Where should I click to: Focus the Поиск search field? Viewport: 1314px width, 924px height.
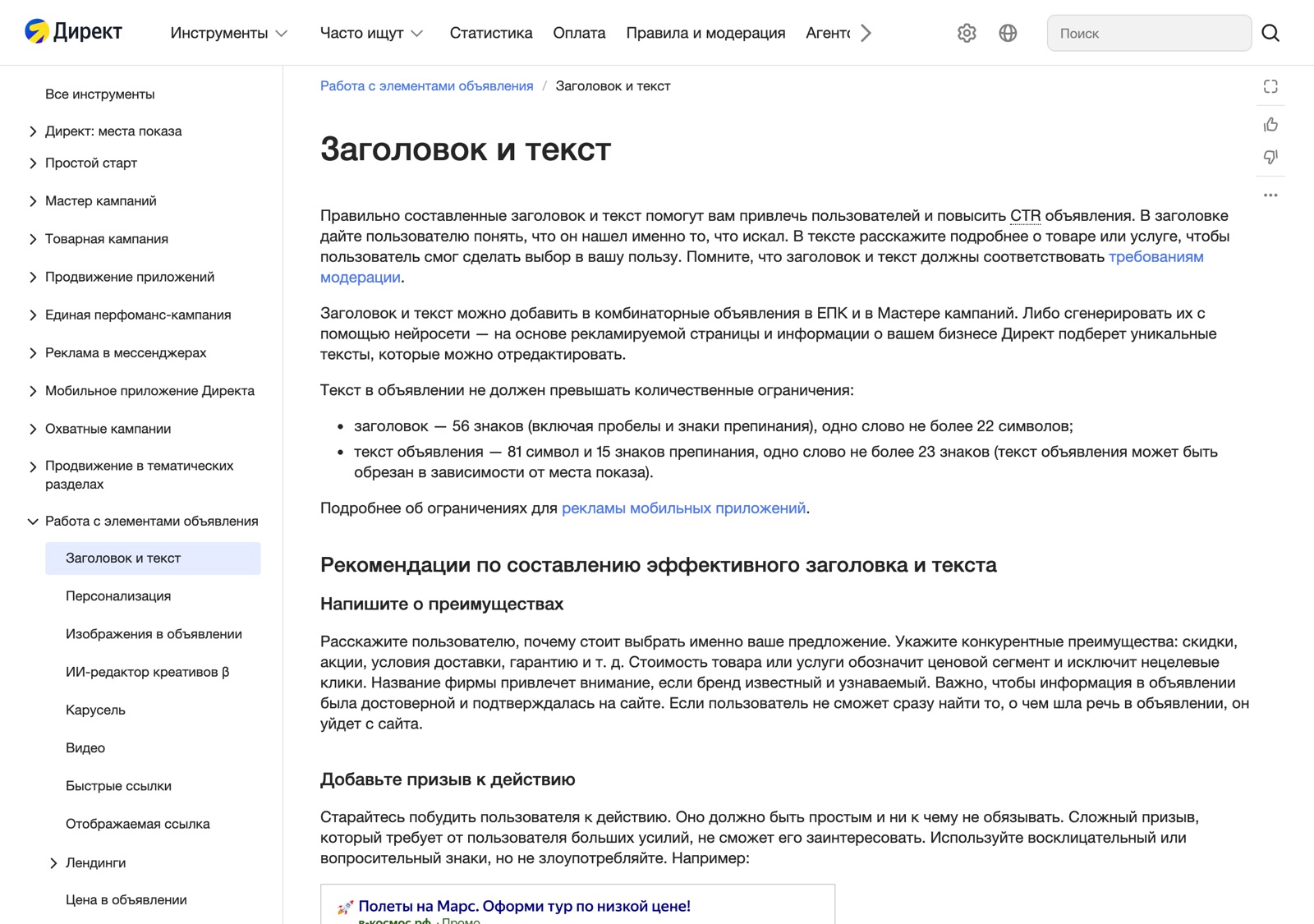tap(1149, 33)
